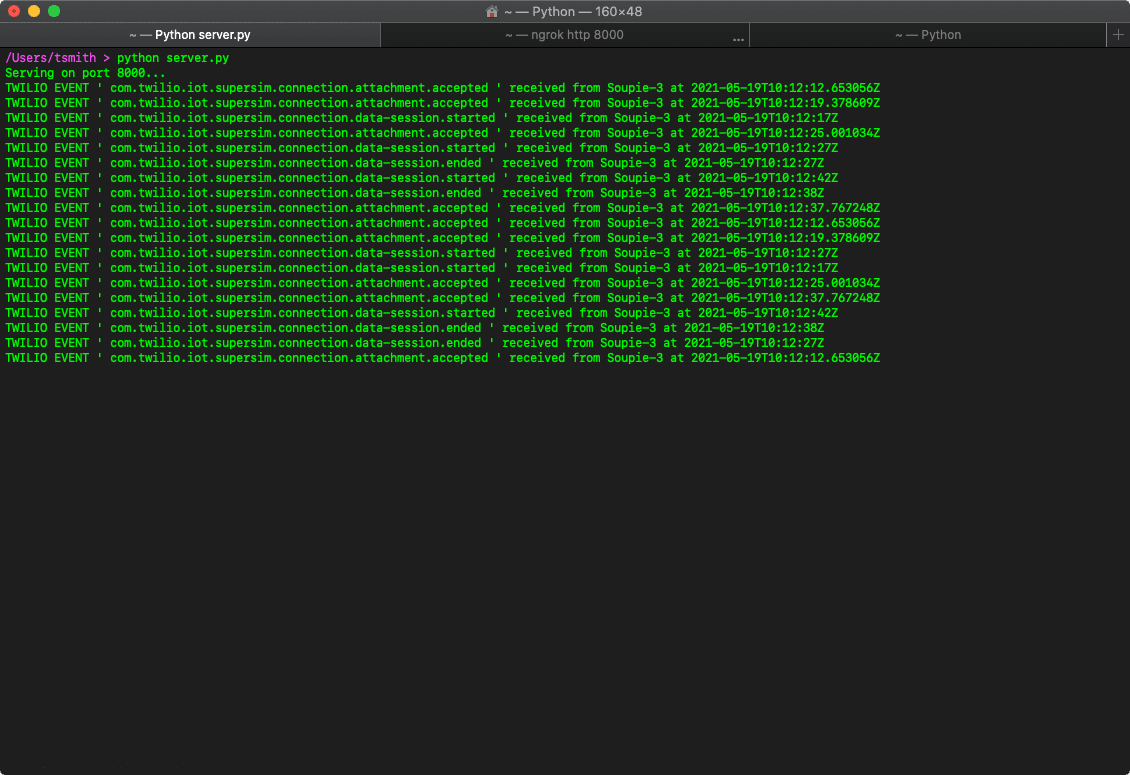Click the green full-screen traffic light button
Image resolution: width=1130 pixels, height=775 pixels.
click(x=53, y=12)
